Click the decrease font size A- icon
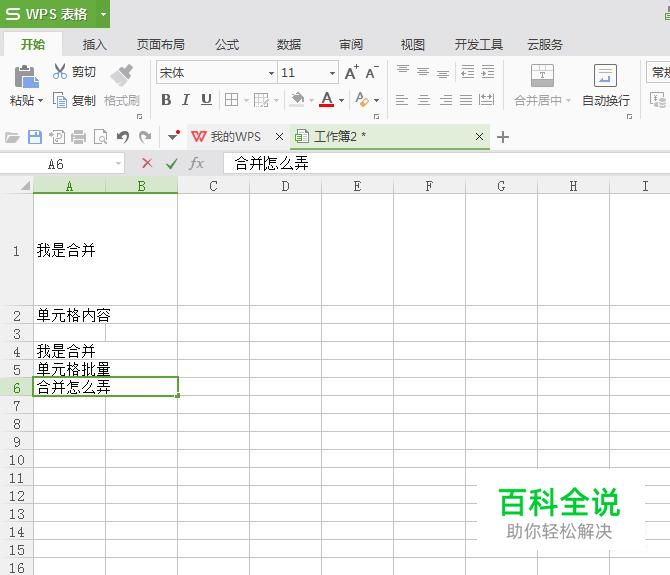The height and width of the screenshot is (575, 670). (x=371, y=73)
